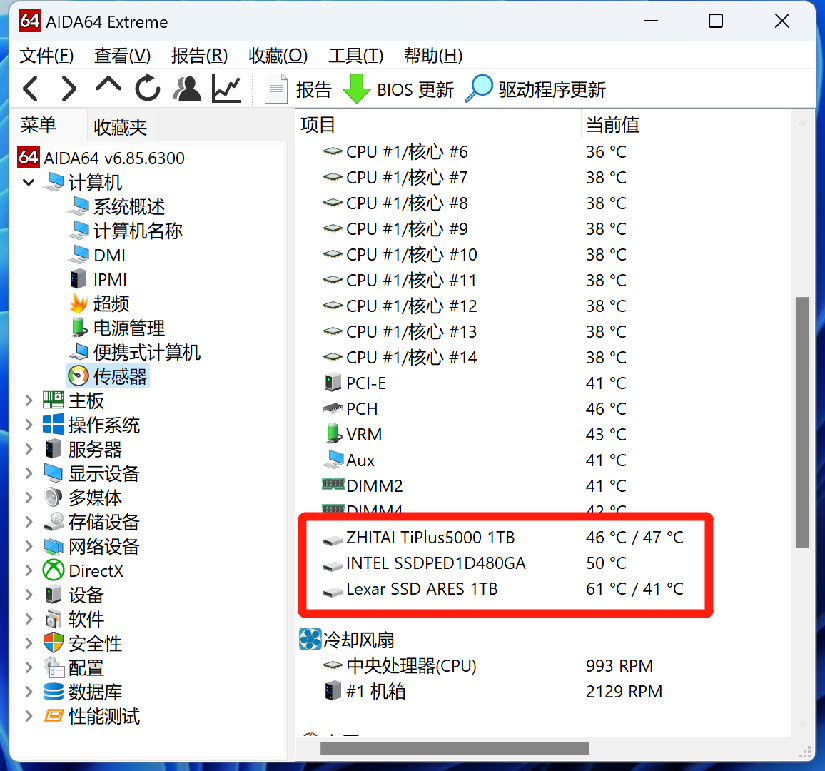Viewport: 825px width, 771px height.
Task: Click the horizontal scrollbar thumb
Action: (x=454, y=748)
